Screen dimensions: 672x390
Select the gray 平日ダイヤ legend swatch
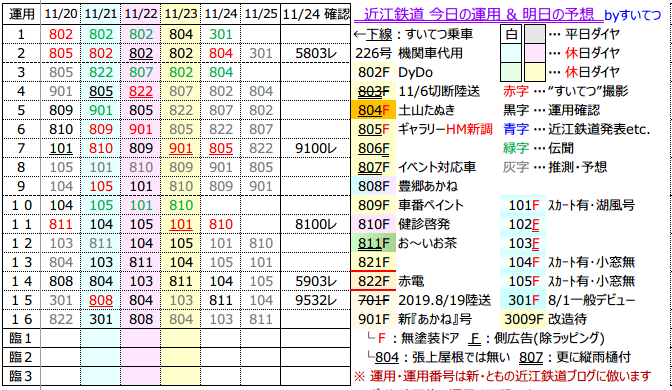(x=535, y=34)
